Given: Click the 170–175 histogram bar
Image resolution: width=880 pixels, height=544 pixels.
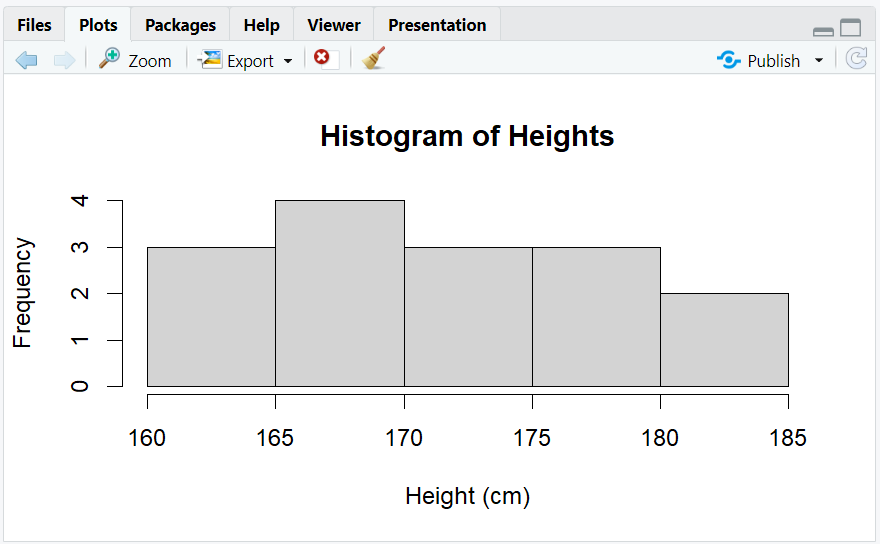Looking at the screenshot, I should pyautogui.click(x=469, y=317).
